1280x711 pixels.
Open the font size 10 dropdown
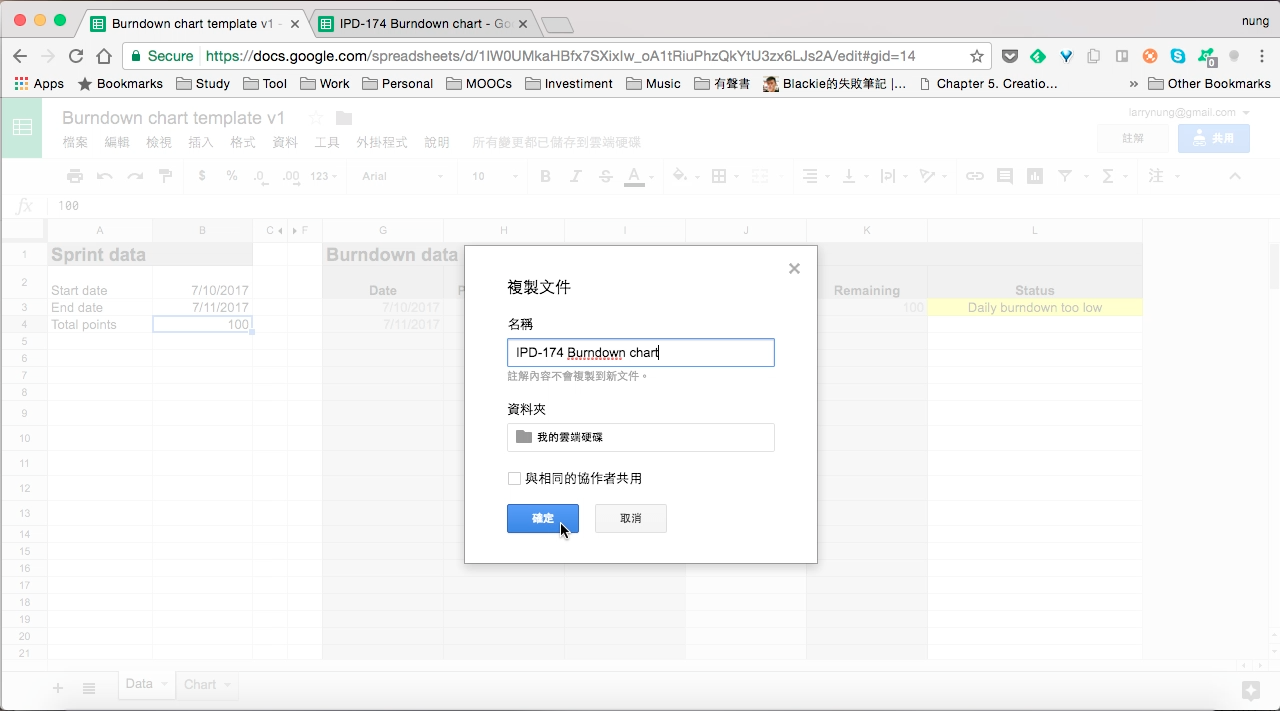tap(495, 176)
